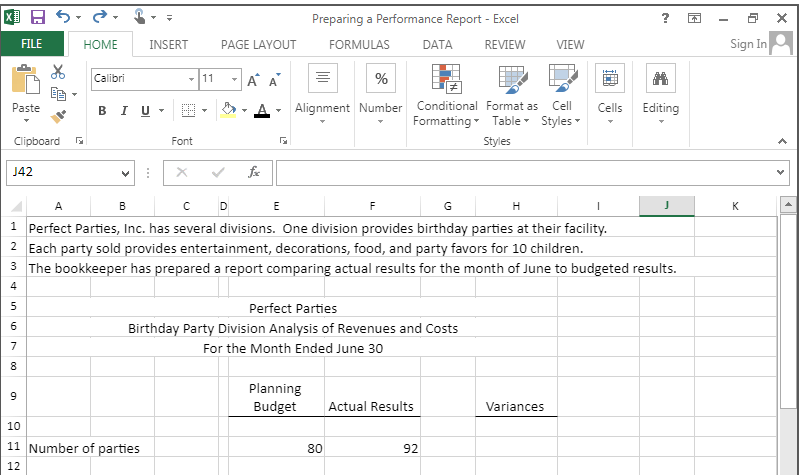Open the Font dialog launcher

coord(284,141)
